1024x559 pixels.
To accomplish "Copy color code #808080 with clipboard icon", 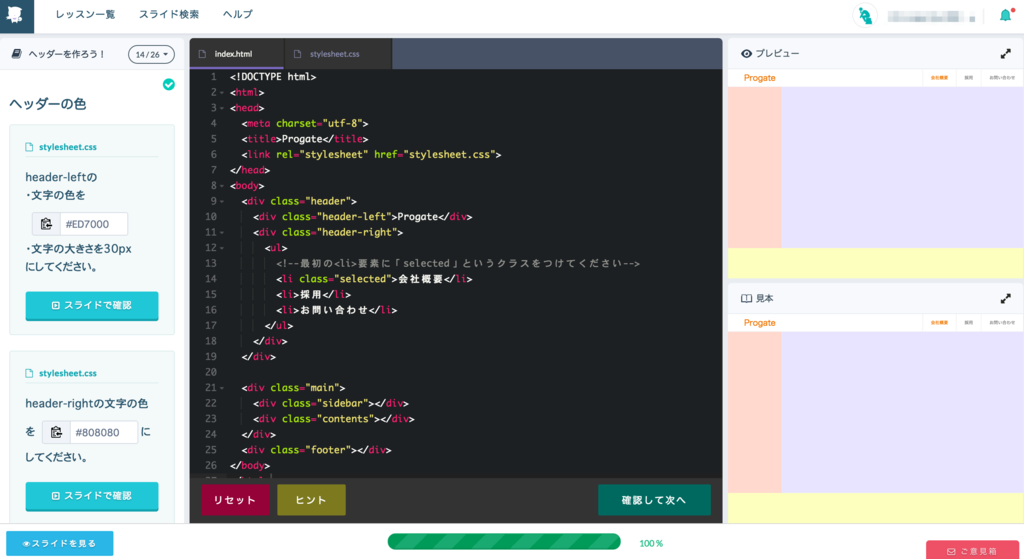I will [56, 432].
